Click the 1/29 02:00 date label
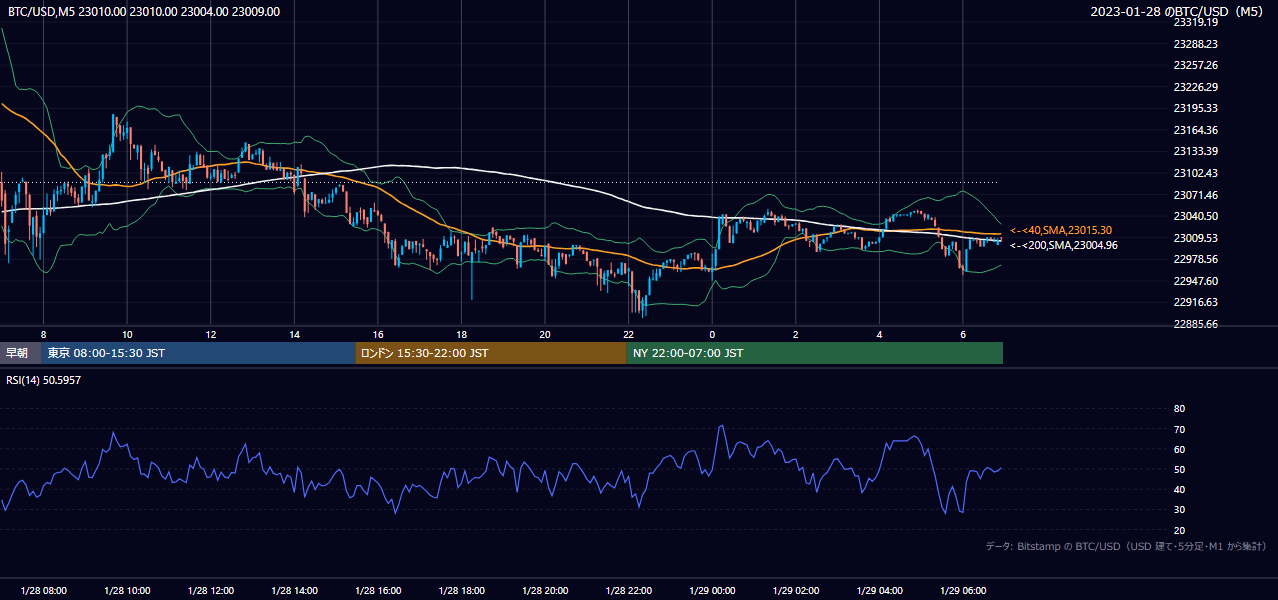The image size is (1278, 600). pyautogui.click(x=796, y=591)
